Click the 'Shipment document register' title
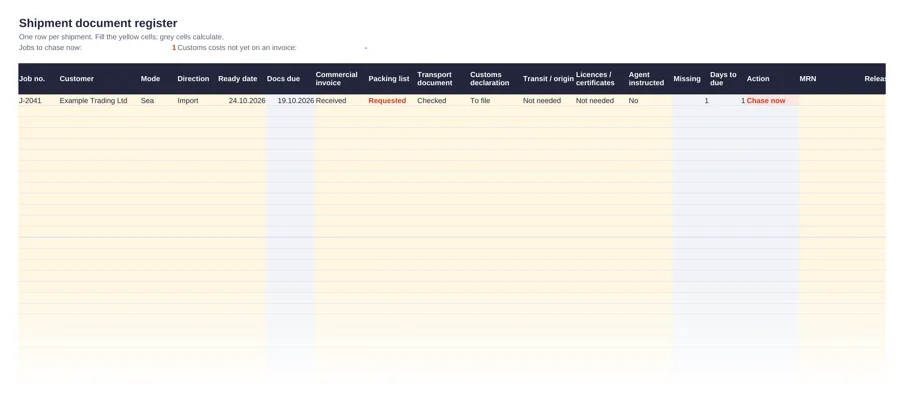This screenshot has height=397, width=900. (98, 24)
